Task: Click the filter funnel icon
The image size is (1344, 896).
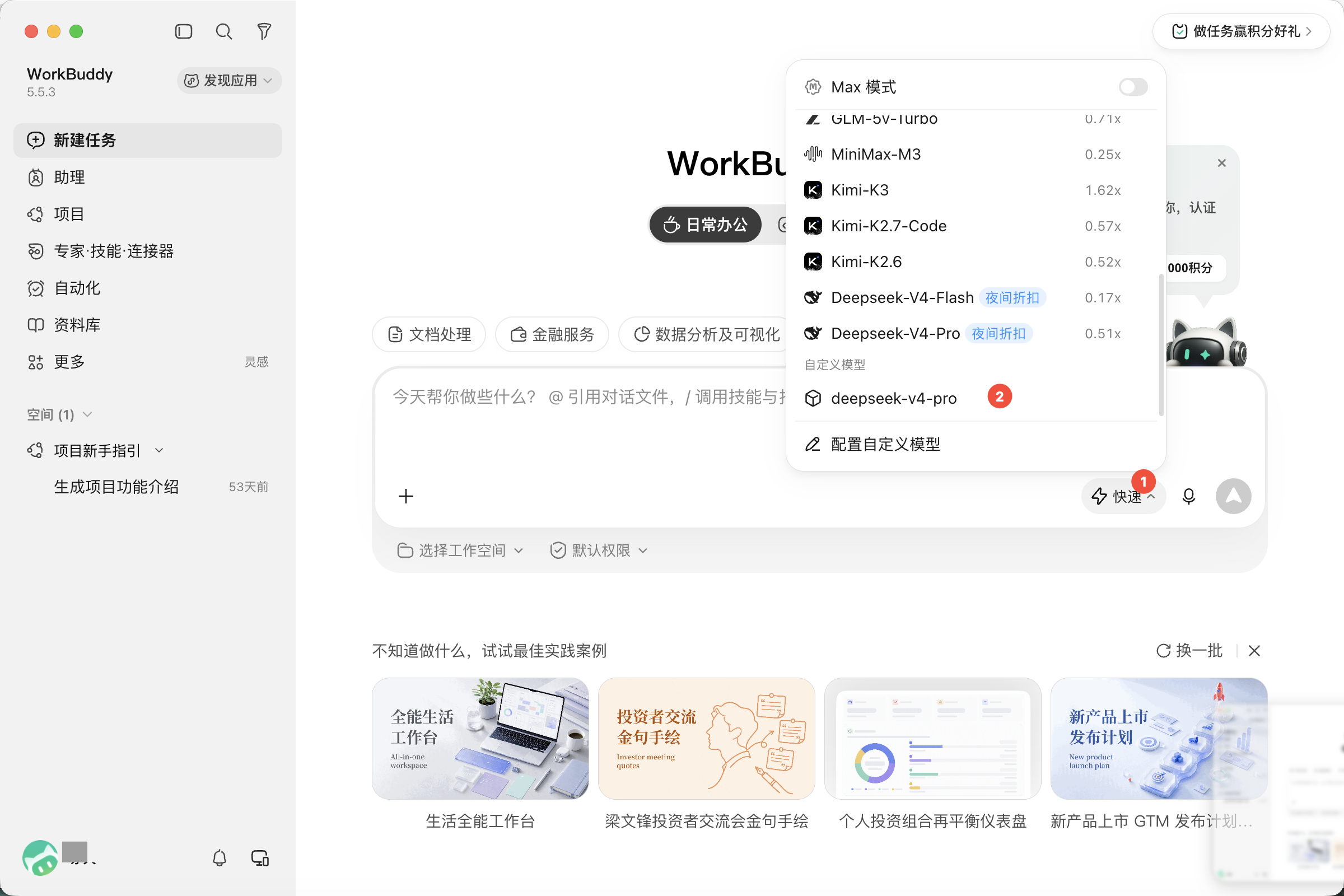Action: [x=264, y=31]
